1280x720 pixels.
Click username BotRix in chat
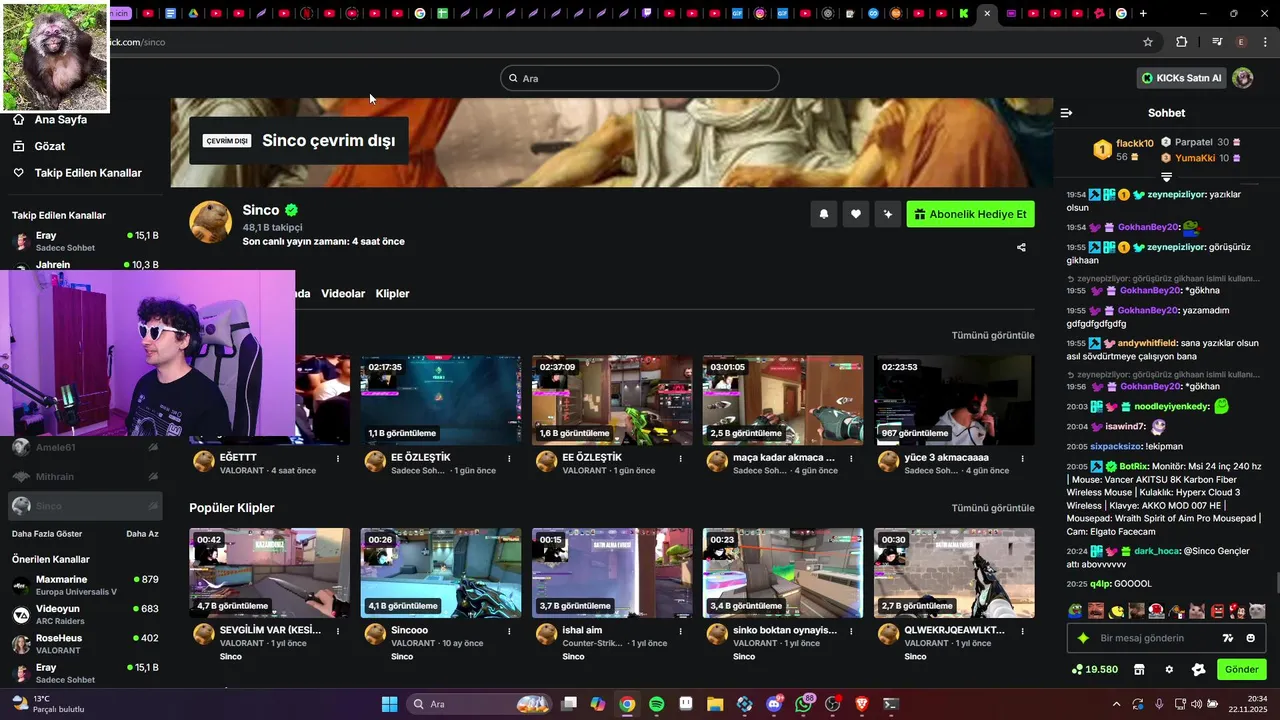pos(1134,466)
